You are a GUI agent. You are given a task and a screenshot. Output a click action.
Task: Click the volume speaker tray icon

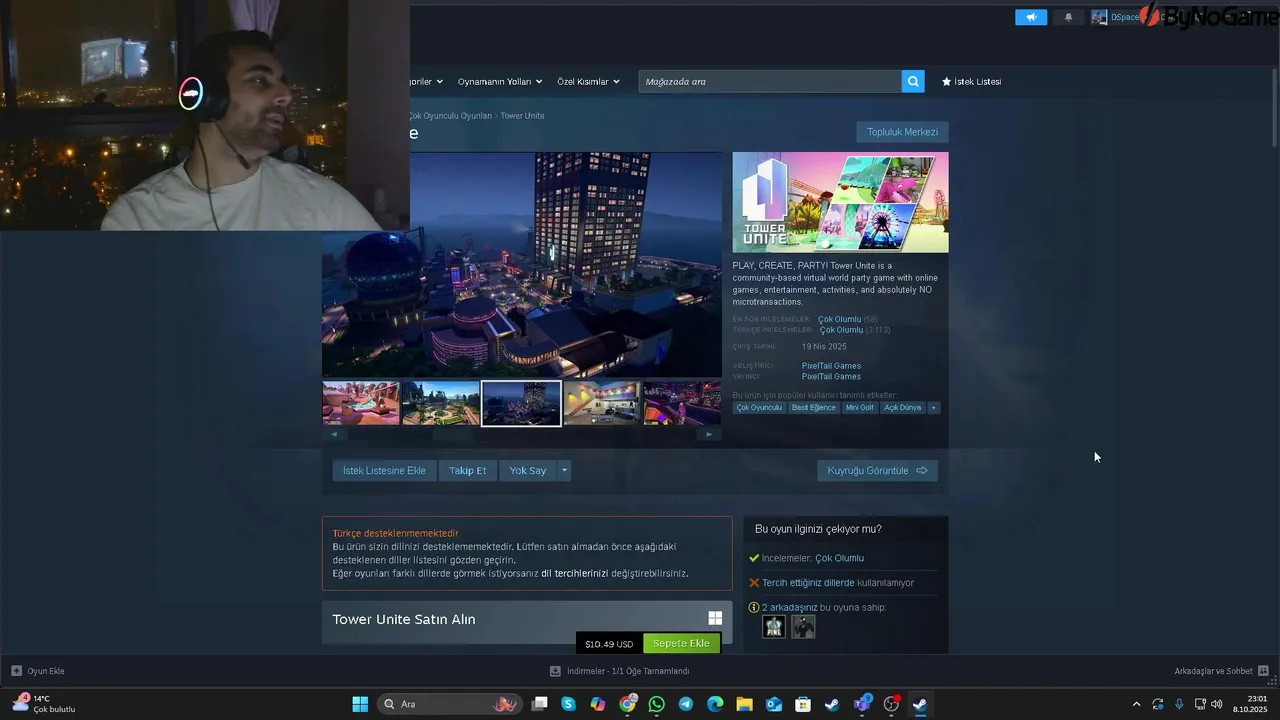pos(1217,704)
